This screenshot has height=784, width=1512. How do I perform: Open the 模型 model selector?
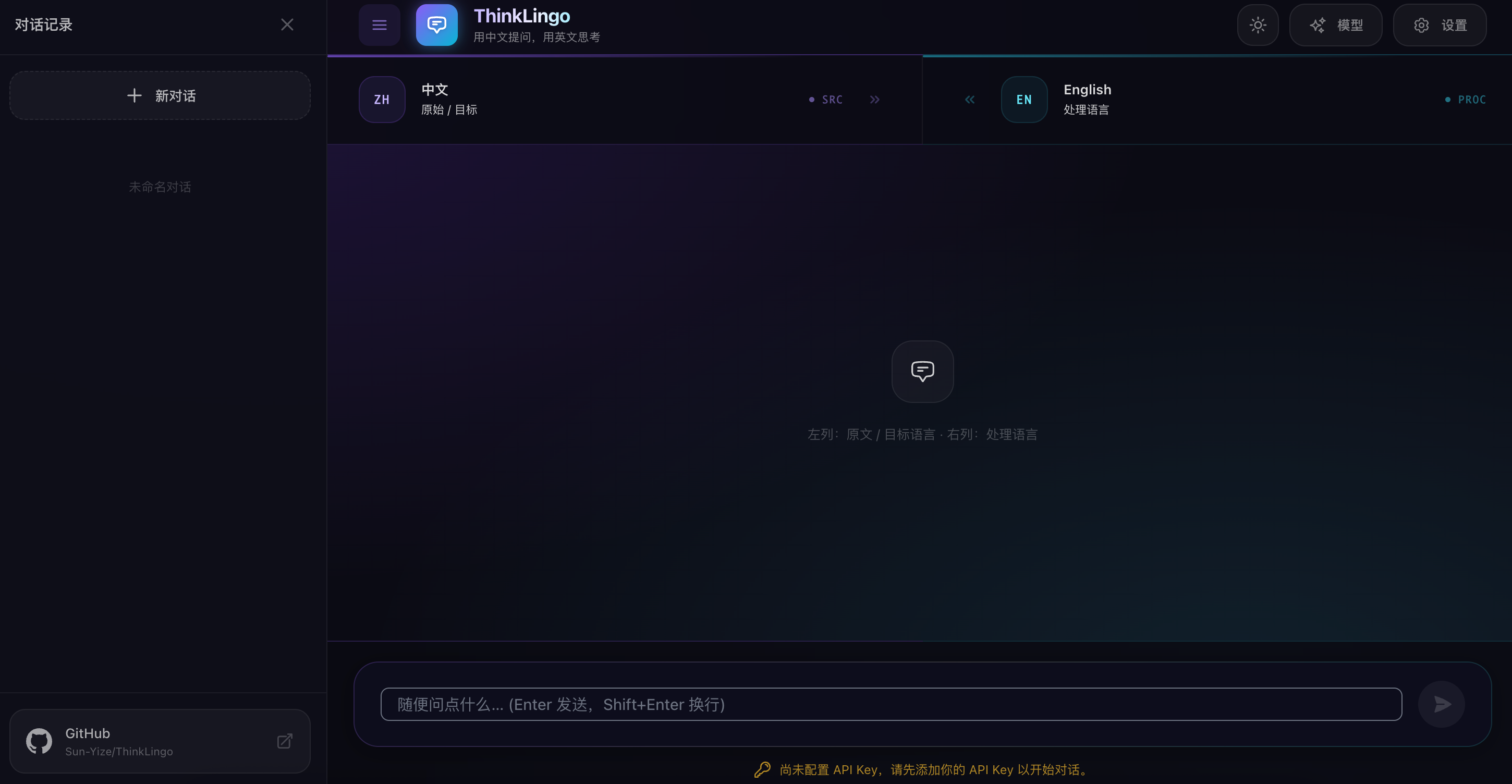(1335, 24)
